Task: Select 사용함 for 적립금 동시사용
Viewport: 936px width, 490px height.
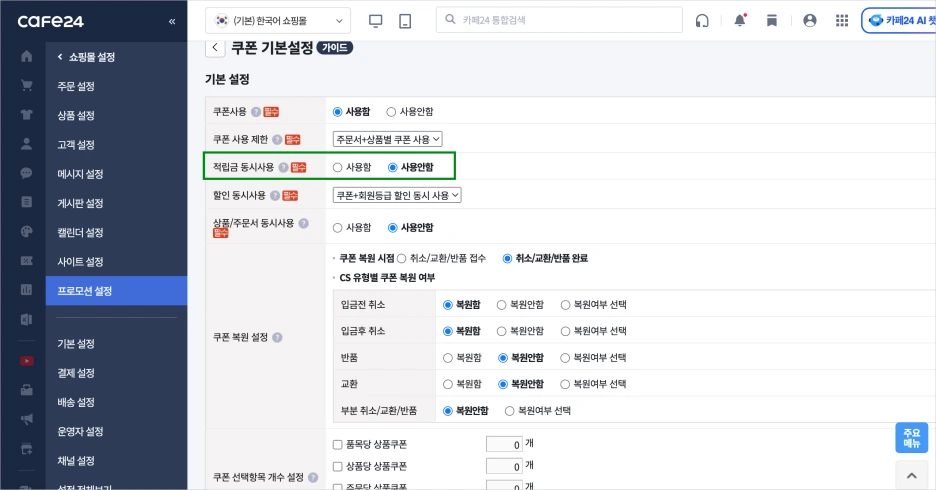Action: [x=337, y=167]
